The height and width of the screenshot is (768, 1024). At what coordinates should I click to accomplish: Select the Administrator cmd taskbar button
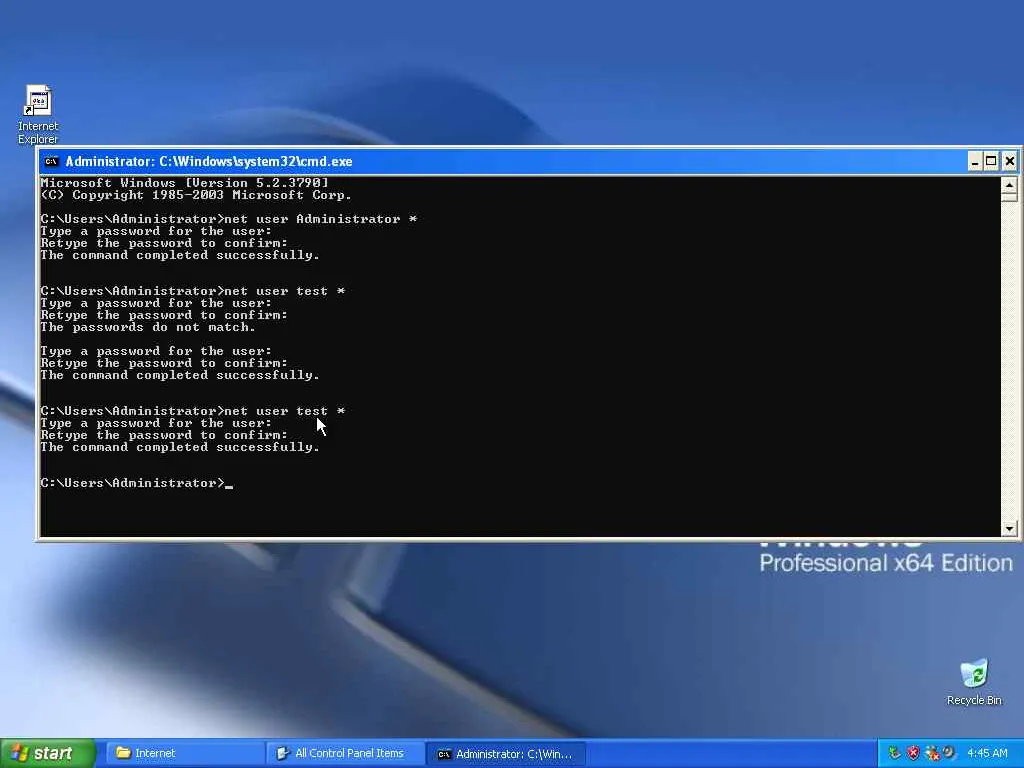coord(506,753)
